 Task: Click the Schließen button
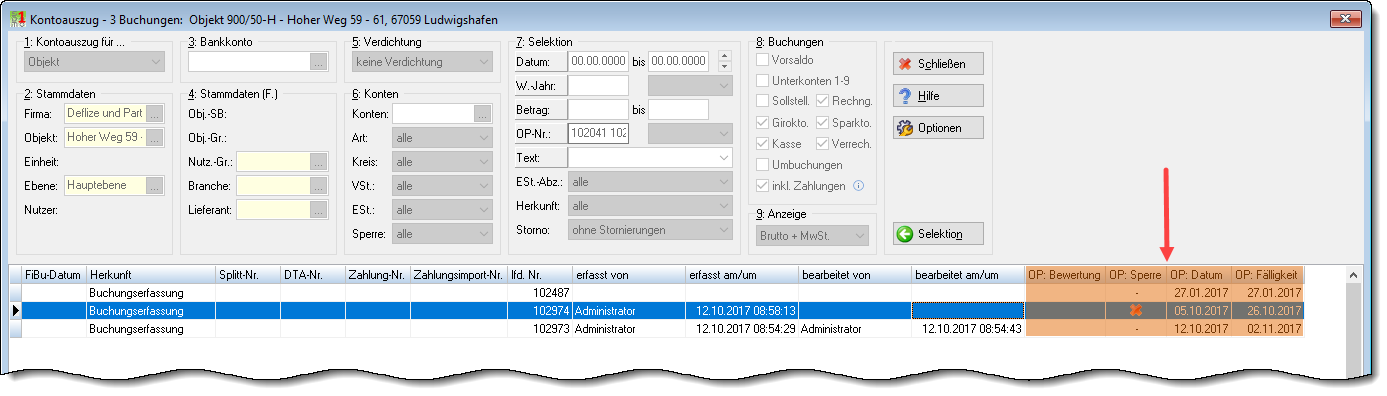(938, 63)
